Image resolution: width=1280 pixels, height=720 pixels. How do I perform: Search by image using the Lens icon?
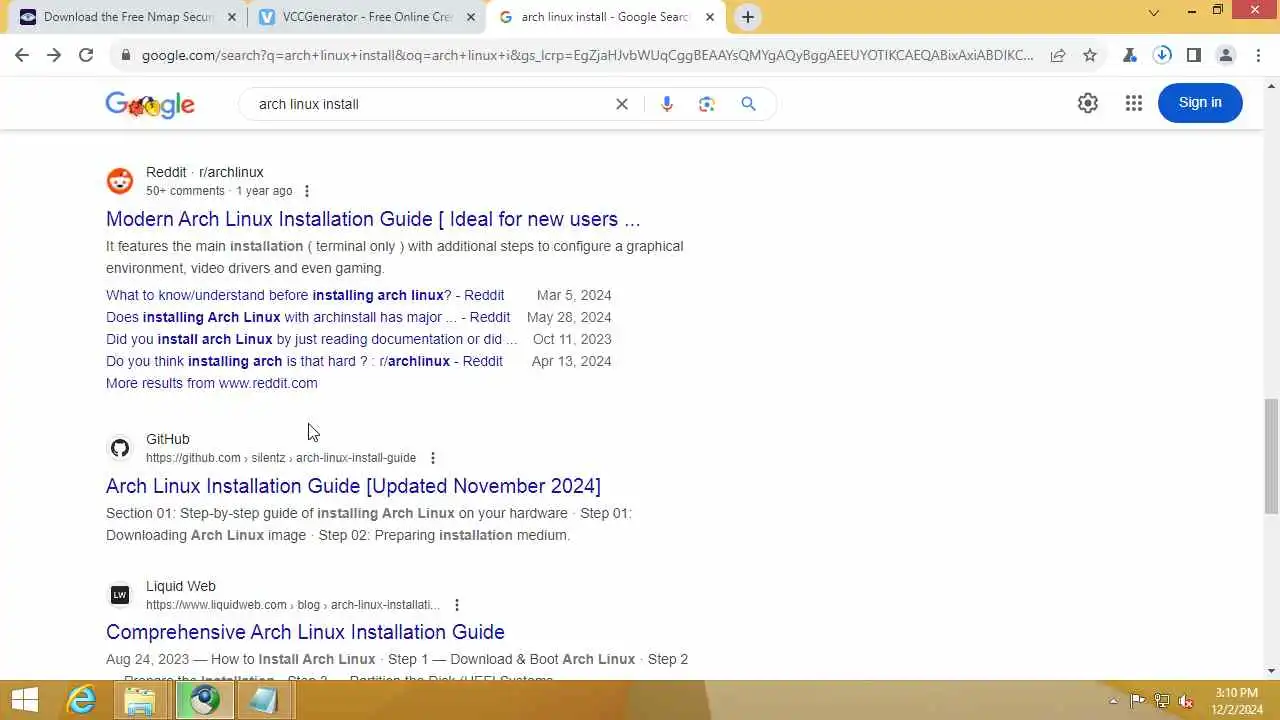(707, 104)
